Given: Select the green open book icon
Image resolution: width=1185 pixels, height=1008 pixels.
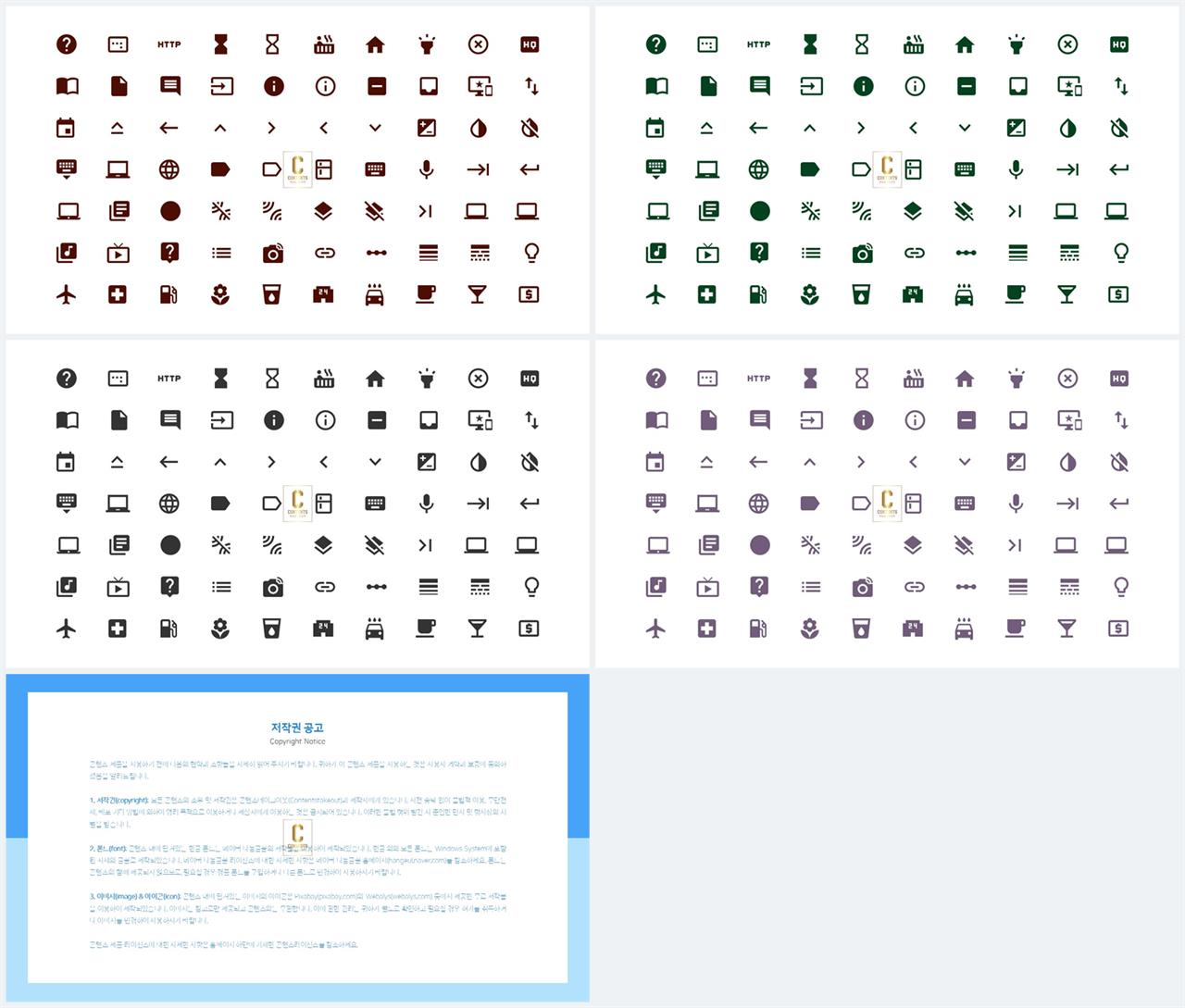Looking at the screenshot, I should [656, 86].
